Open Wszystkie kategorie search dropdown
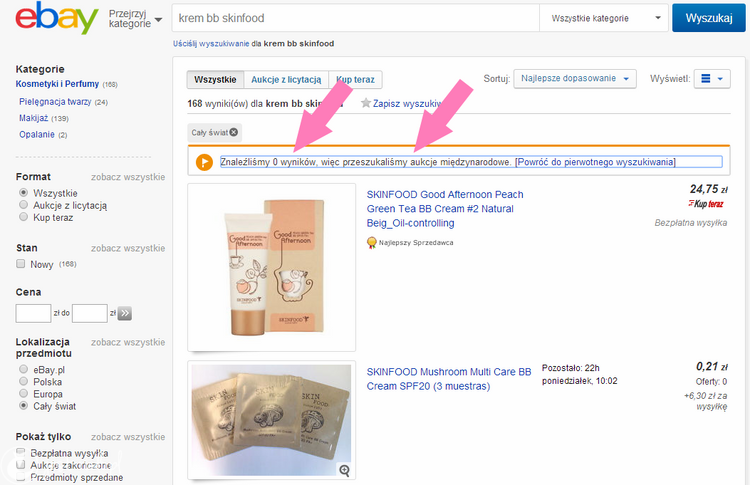750x485 pixels. [604, 18]
